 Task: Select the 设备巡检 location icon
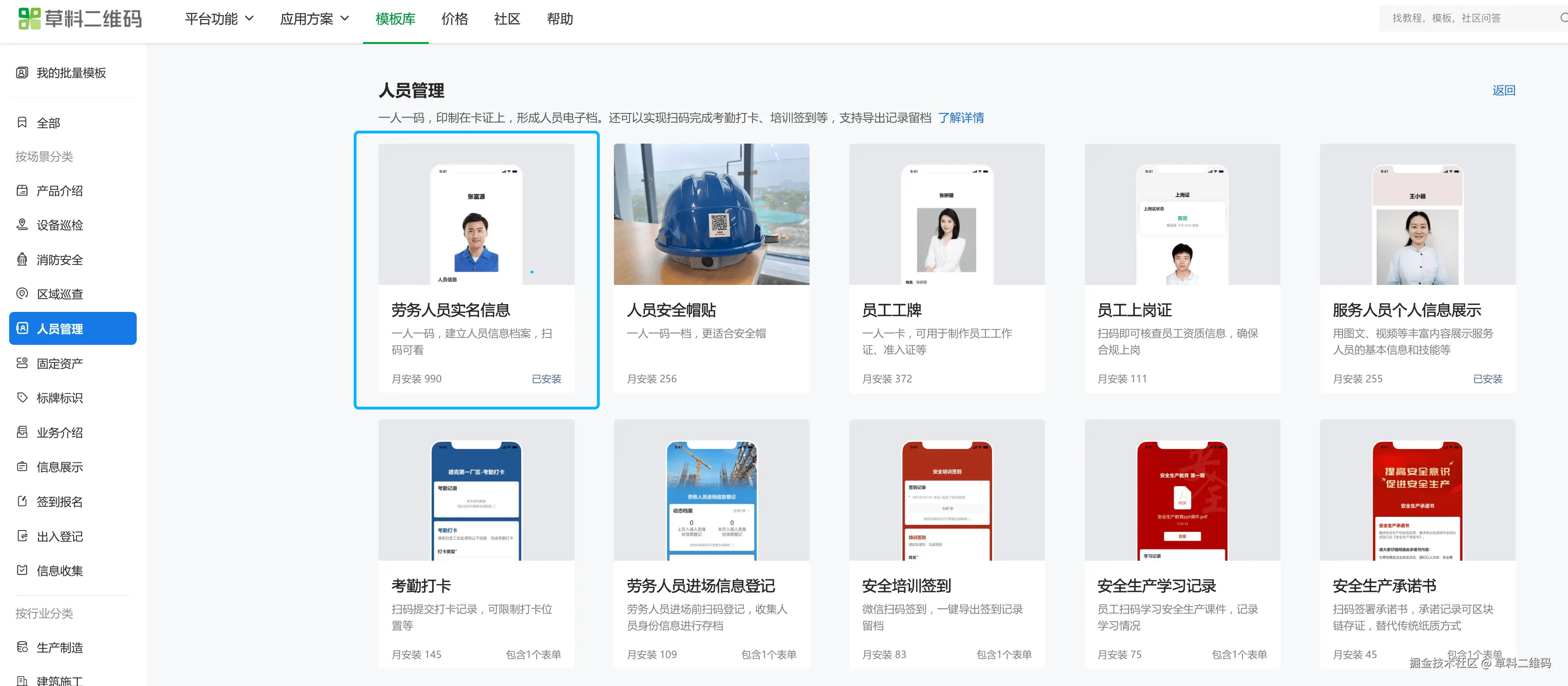click(x=22, y=225)
